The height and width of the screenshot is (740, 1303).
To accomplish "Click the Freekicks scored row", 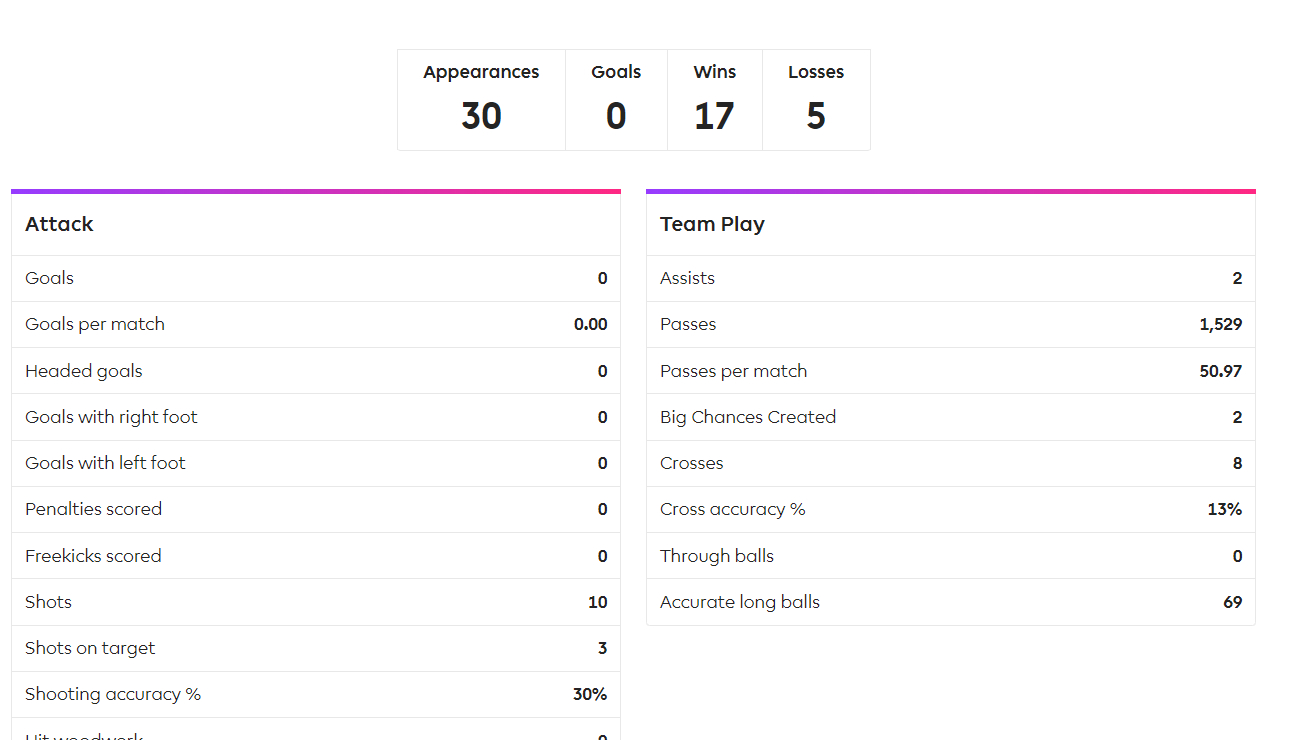I will pyautogui.click(x=316, y=556).
